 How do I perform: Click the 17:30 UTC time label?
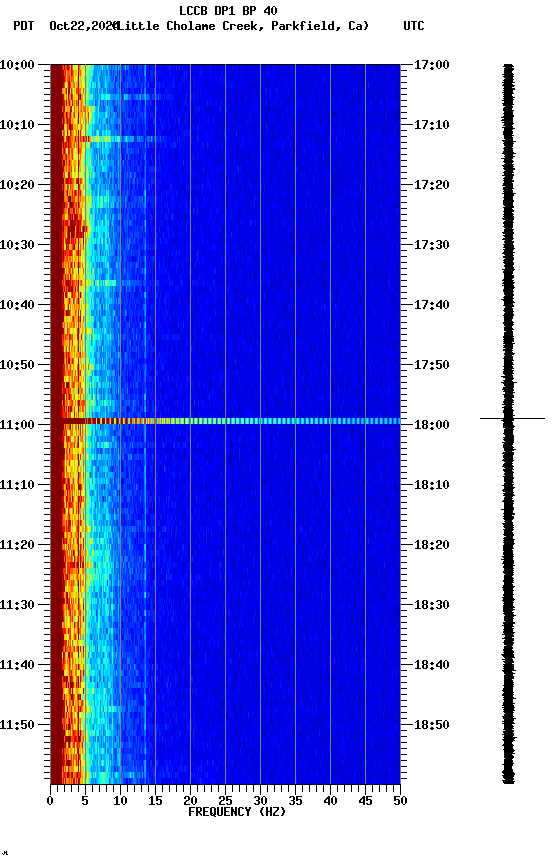click(432, 245)
